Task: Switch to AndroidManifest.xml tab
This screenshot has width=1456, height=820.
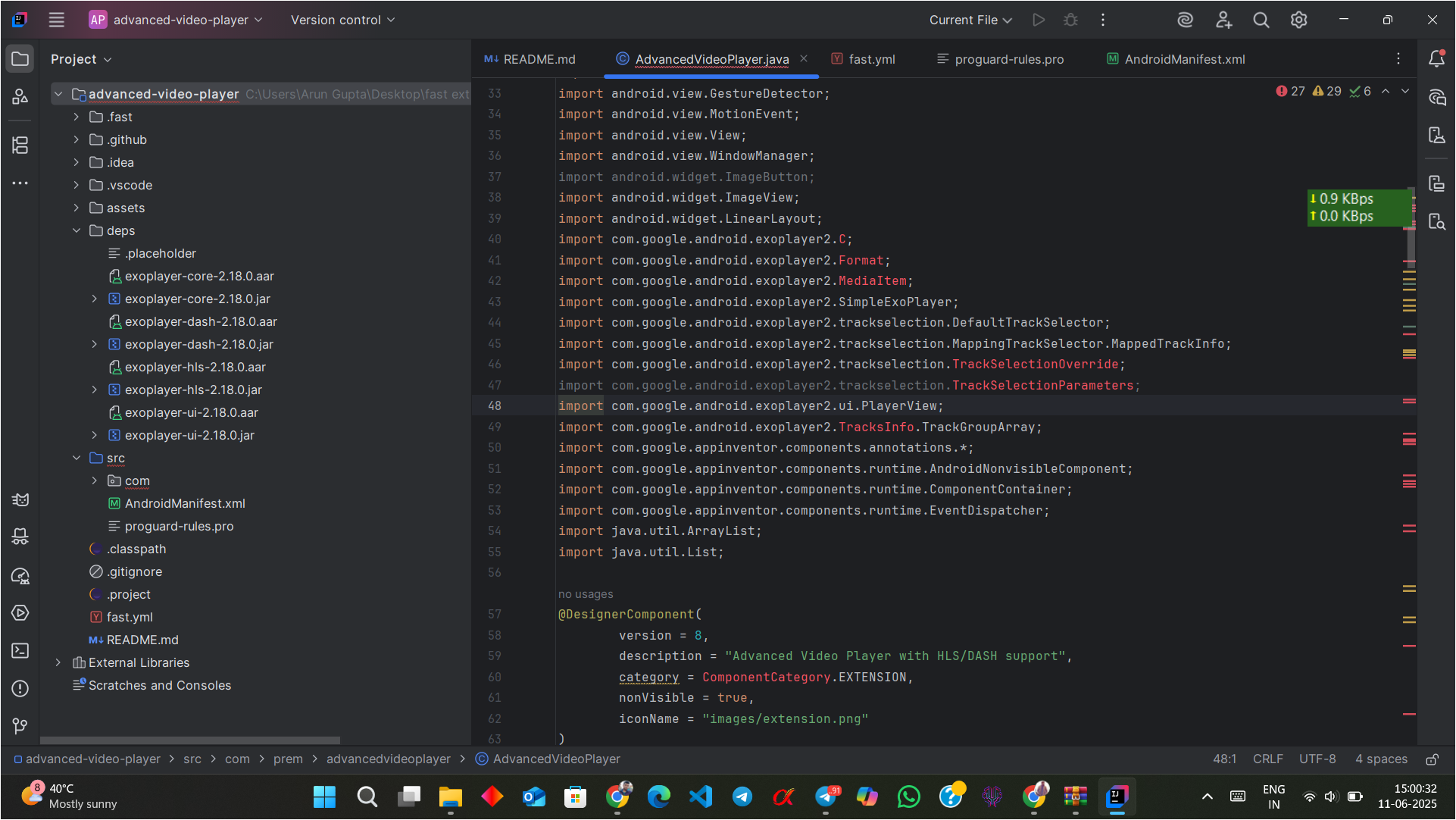Action: click(x=1176, y=59)
